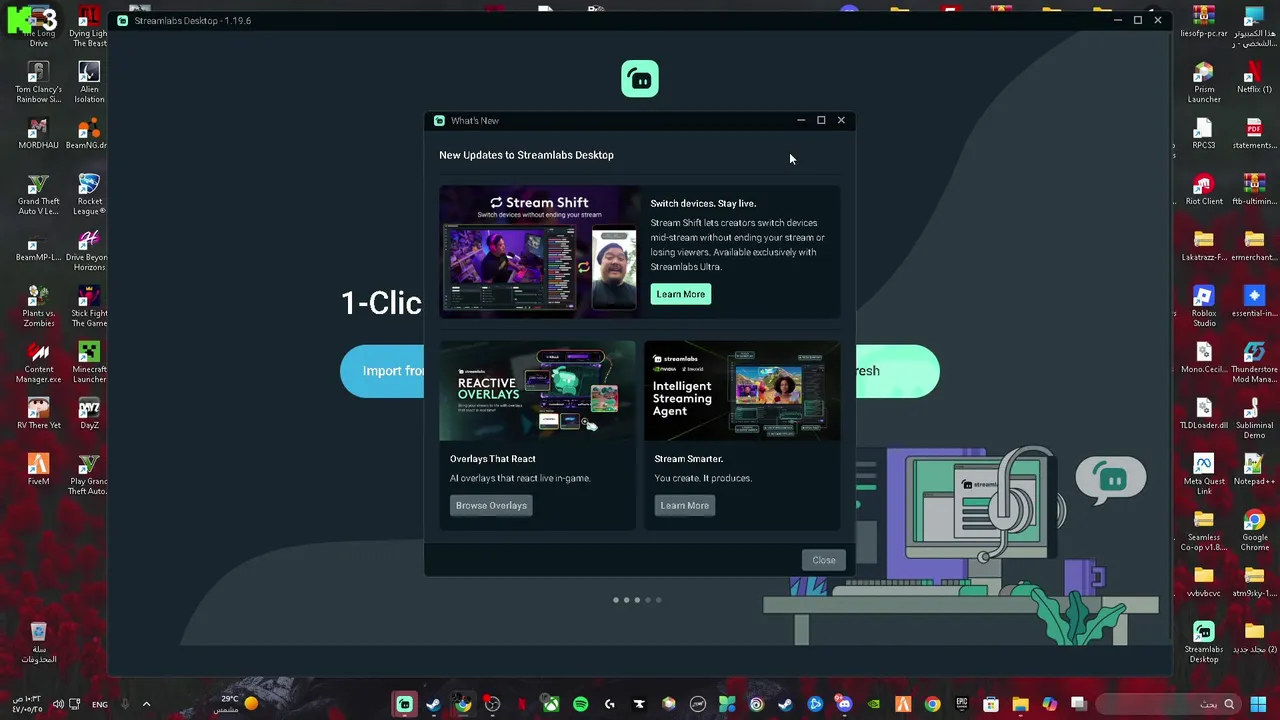Select the TLDLoader.dll file on desktop
The image size is (1280, 720).
click(x=1204, y=414)
